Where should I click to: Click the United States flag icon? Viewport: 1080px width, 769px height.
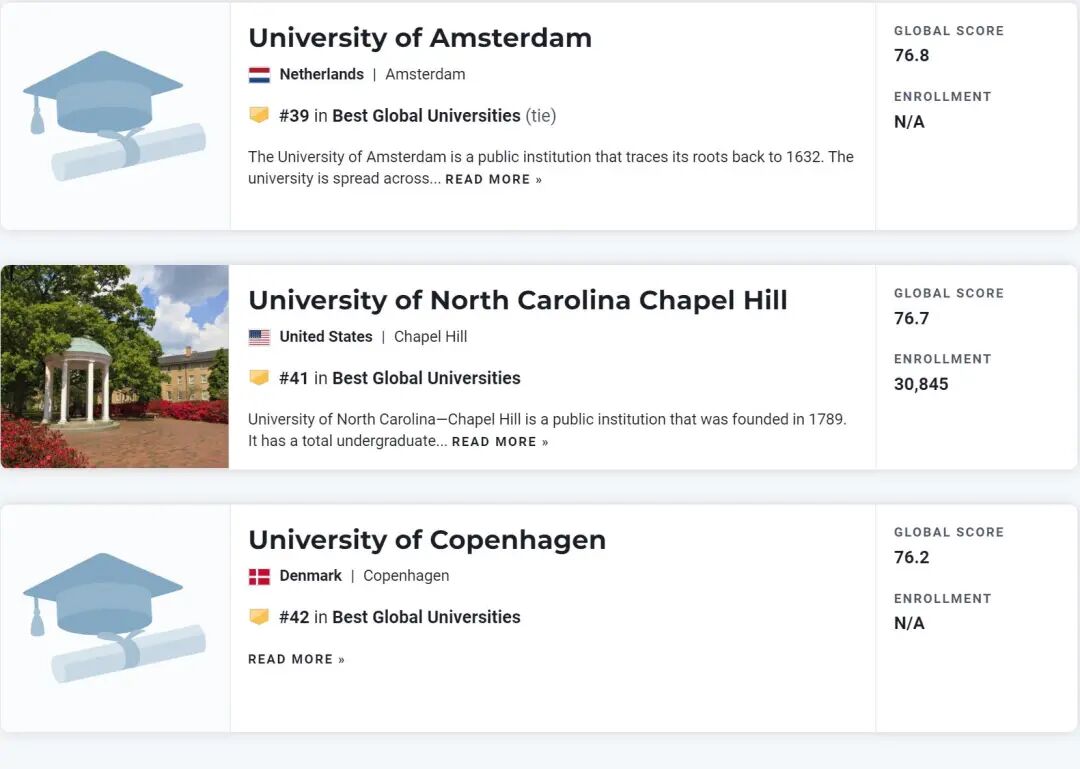259,337
